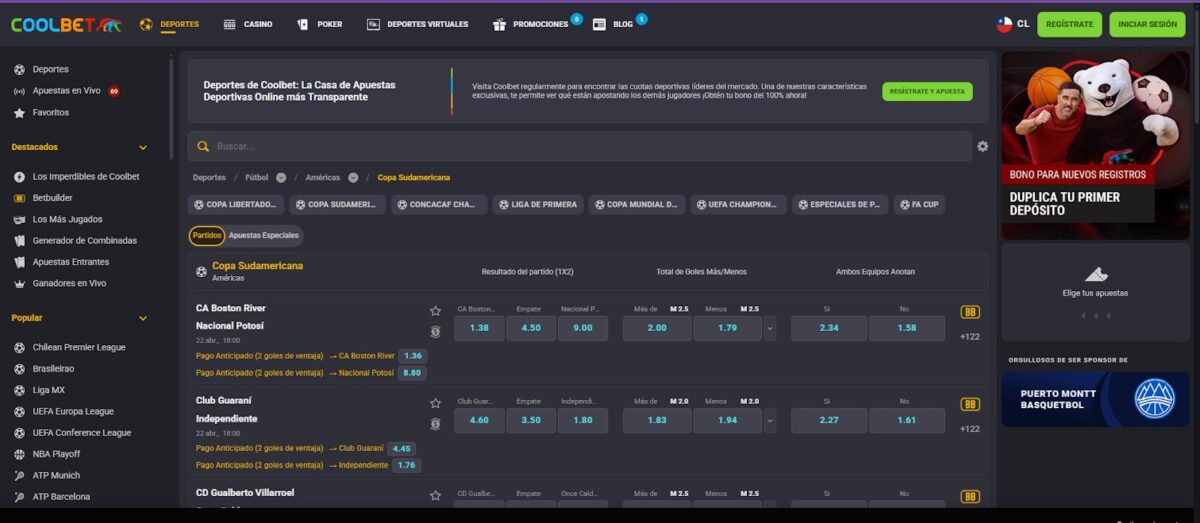1200x523 pixels.
Task: Select Brasileirao in sidebar
Action: (x=53, y=368)
